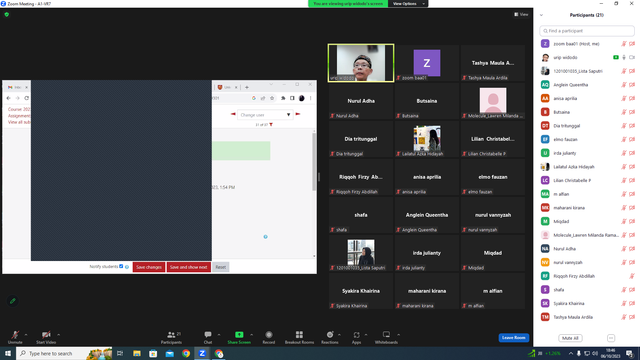The width and height of the screenshot is (640, 360).
Task: Open the Apps button in toolbar
Action: [x=356, y=337]
